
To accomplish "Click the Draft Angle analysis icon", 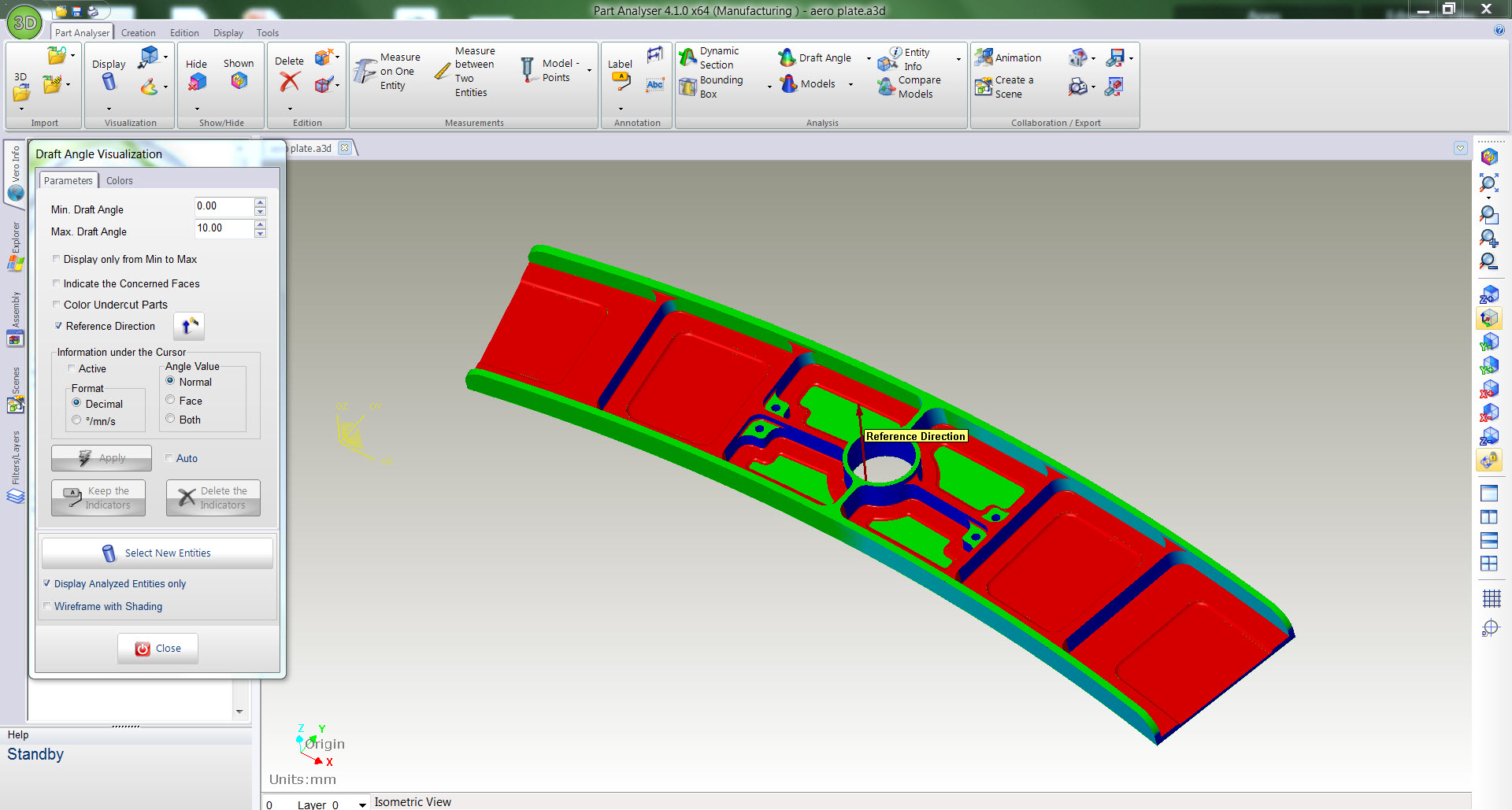I will (787, 57).
